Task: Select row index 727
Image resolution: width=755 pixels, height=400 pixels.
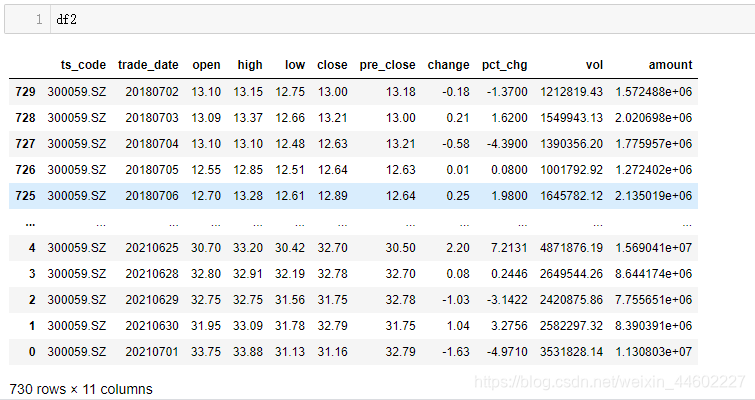Action: pyautogui.click(x=25, y=143)
